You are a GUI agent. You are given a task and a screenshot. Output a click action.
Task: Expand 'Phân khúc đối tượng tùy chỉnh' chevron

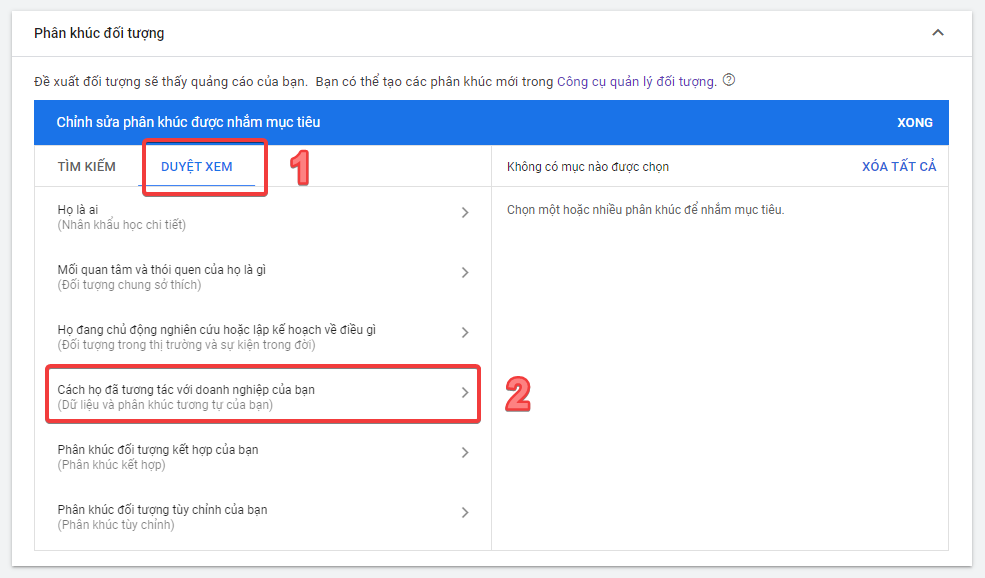tap(465, 512)
